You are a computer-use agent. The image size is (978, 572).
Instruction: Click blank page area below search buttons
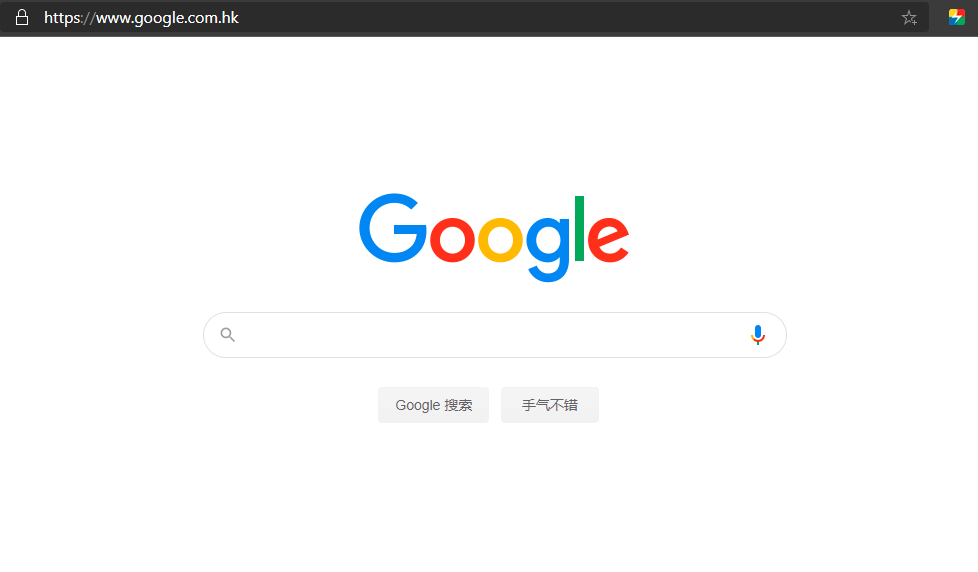tap(489, 499)
